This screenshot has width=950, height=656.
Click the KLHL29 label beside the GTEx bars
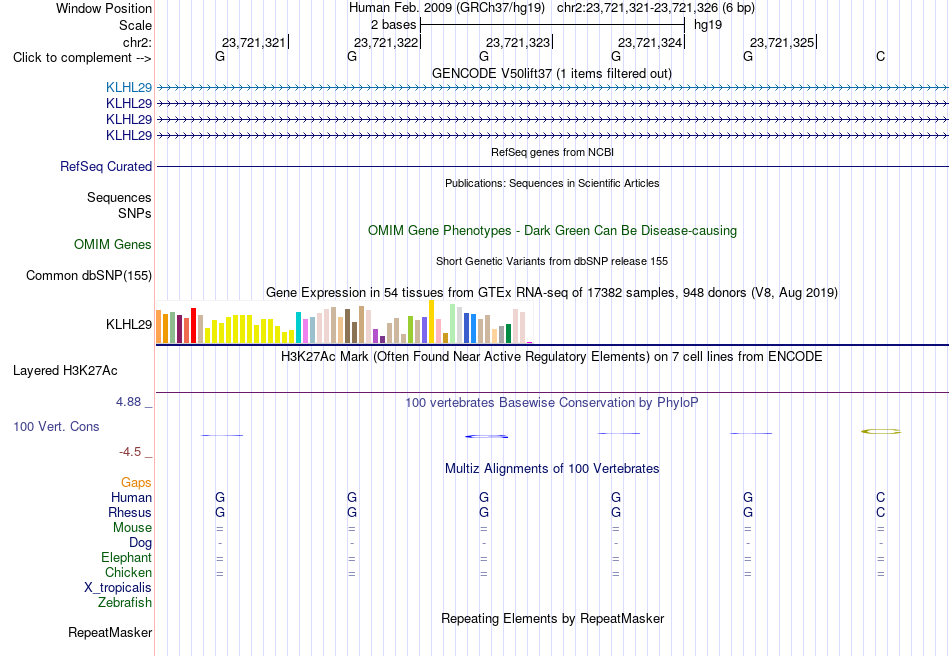pyautogui.click(x=128, y=324)
